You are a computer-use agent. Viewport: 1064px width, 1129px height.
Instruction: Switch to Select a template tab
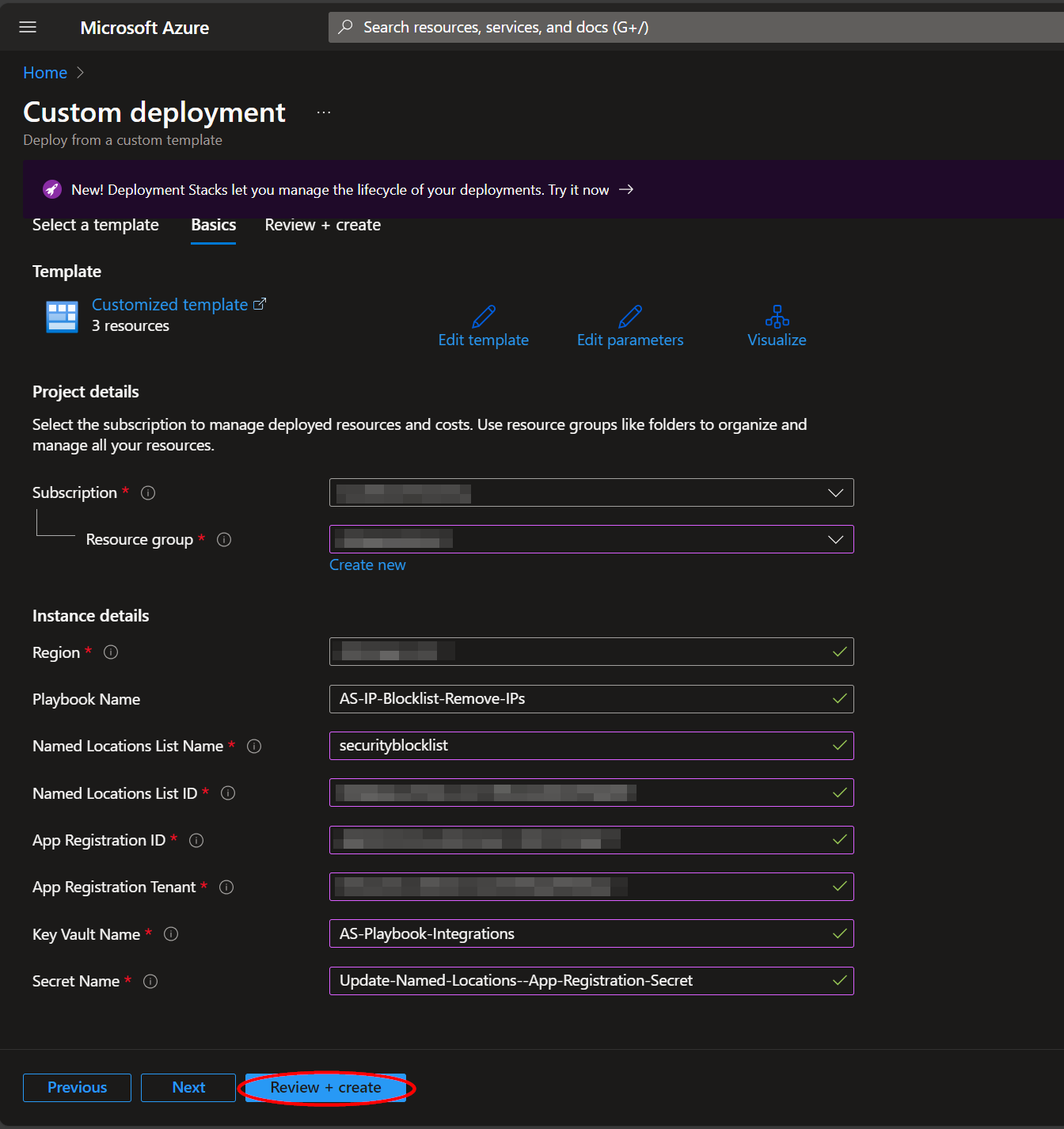(x=96, y=225)
